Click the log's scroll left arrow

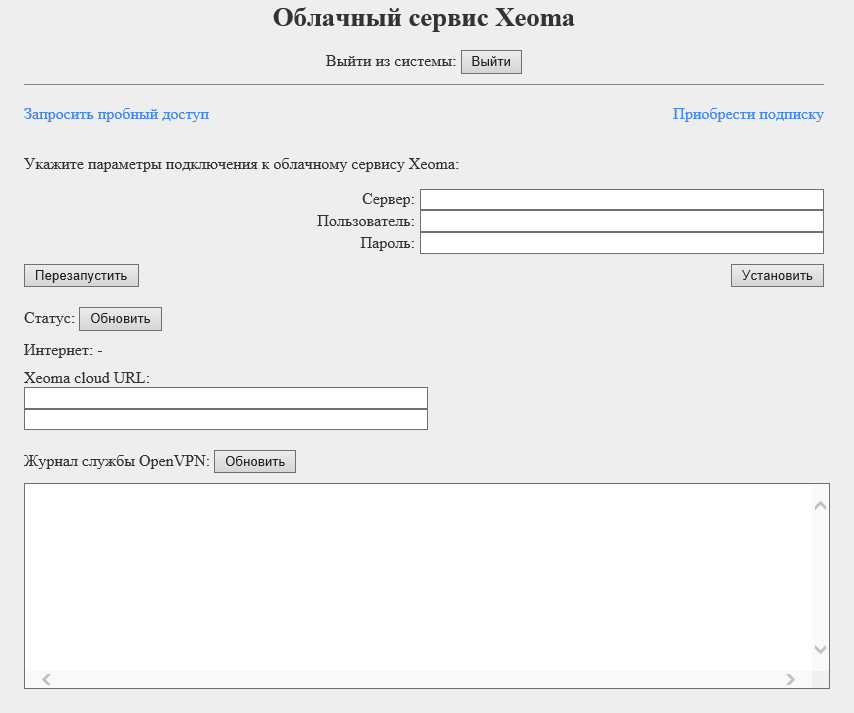pyautogui.click(x=46, y=679)
